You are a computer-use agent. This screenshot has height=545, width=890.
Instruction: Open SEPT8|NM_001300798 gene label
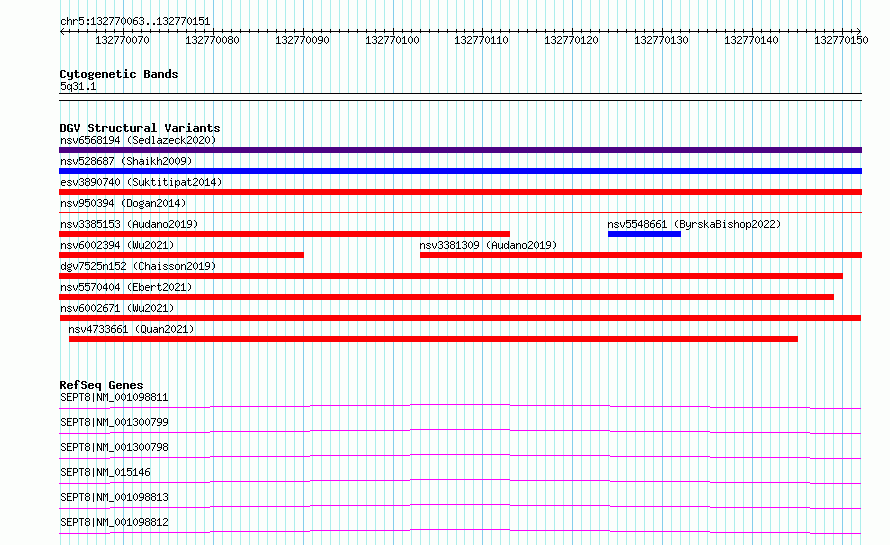tap(114, 447)
